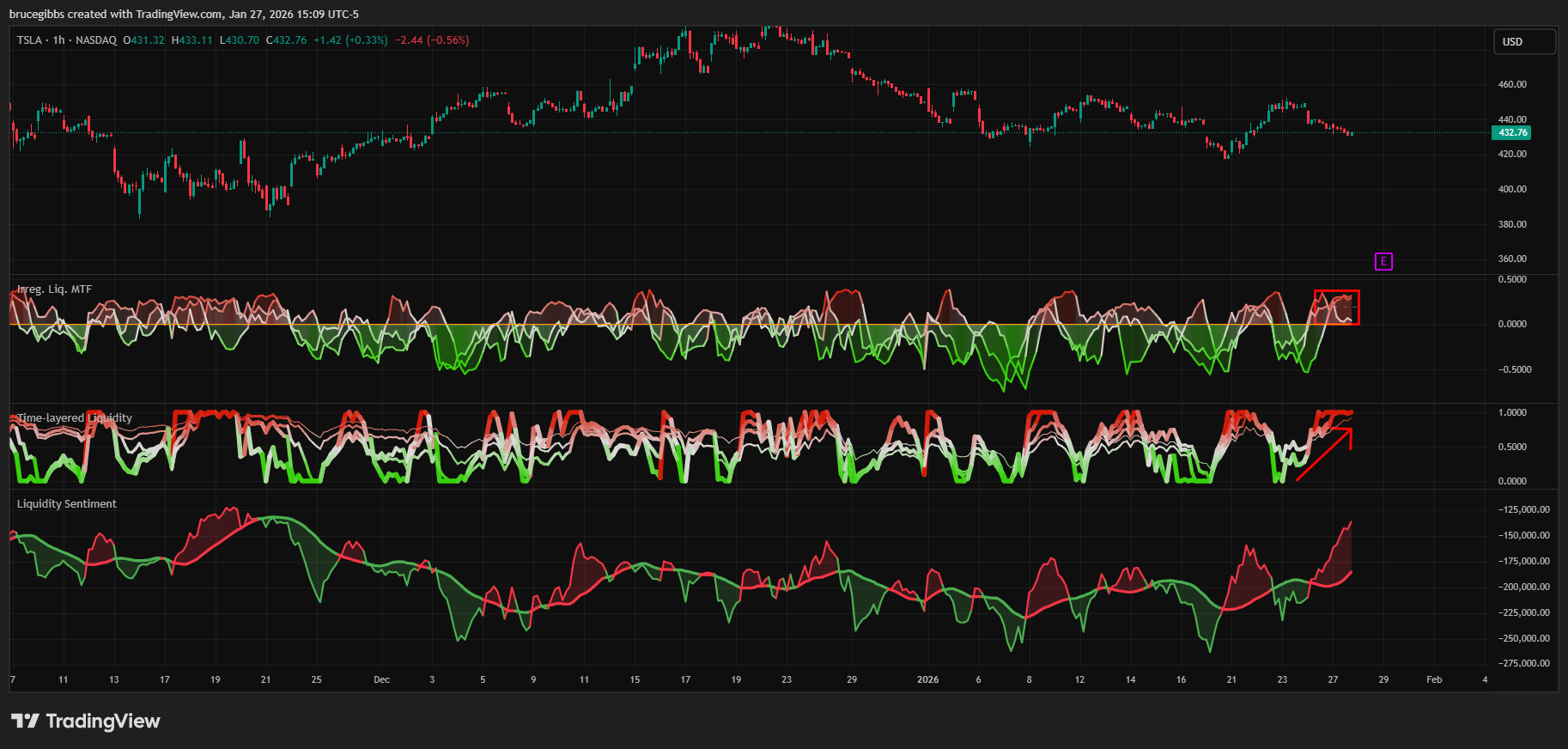Select the Time-layered Liquidity indicator title
This screenshot has height=749, width=1568.
pyautogui.click(x=75, y=418)
